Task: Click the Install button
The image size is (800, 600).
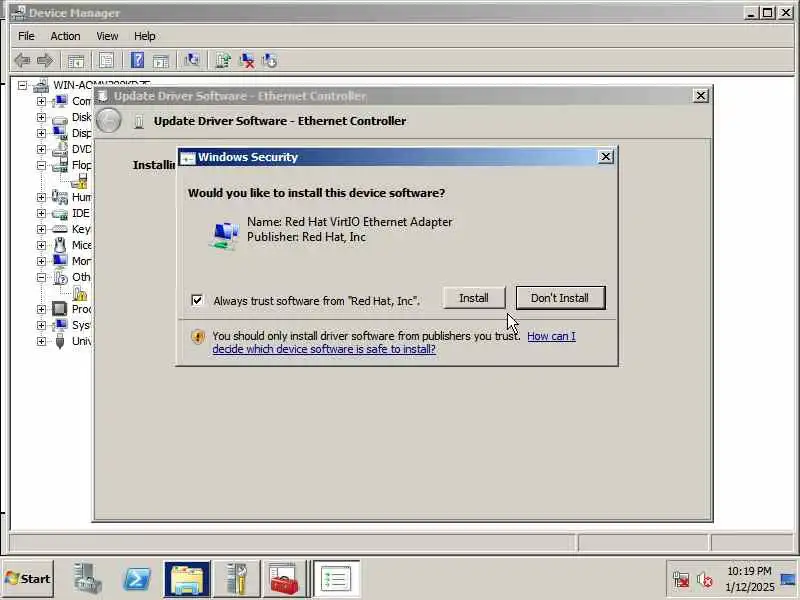Action: point(474,298)
